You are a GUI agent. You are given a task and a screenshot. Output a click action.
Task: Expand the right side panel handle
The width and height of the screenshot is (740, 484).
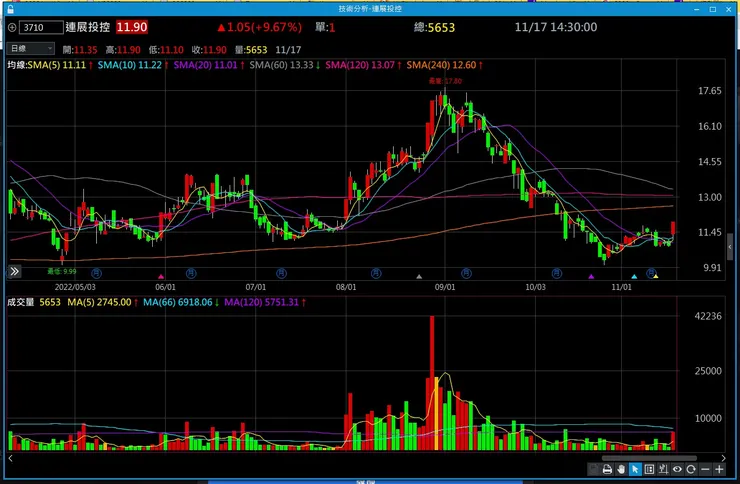730,247
